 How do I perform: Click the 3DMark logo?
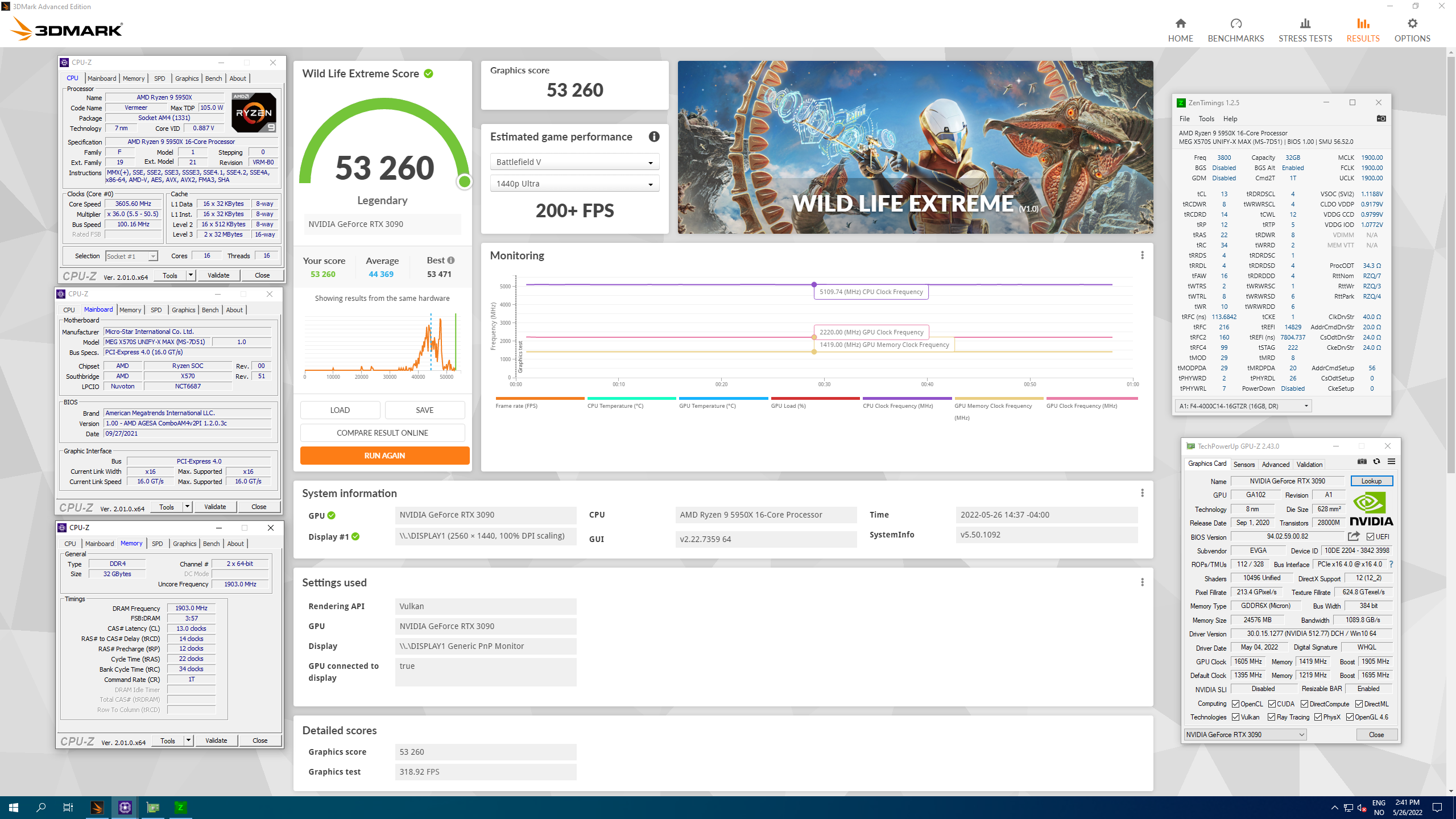[67, 28]
